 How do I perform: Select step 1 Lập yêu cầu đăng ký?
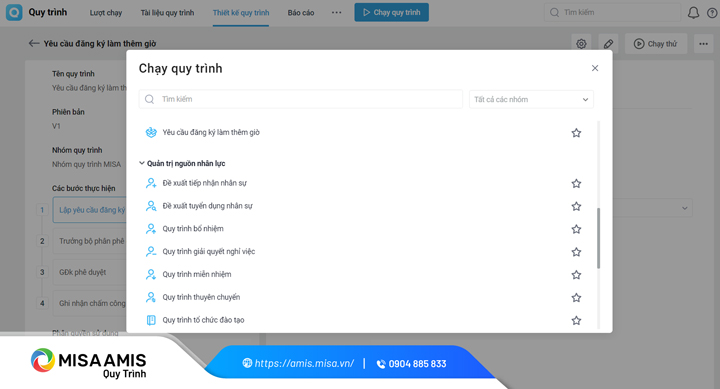pos(90,210)
